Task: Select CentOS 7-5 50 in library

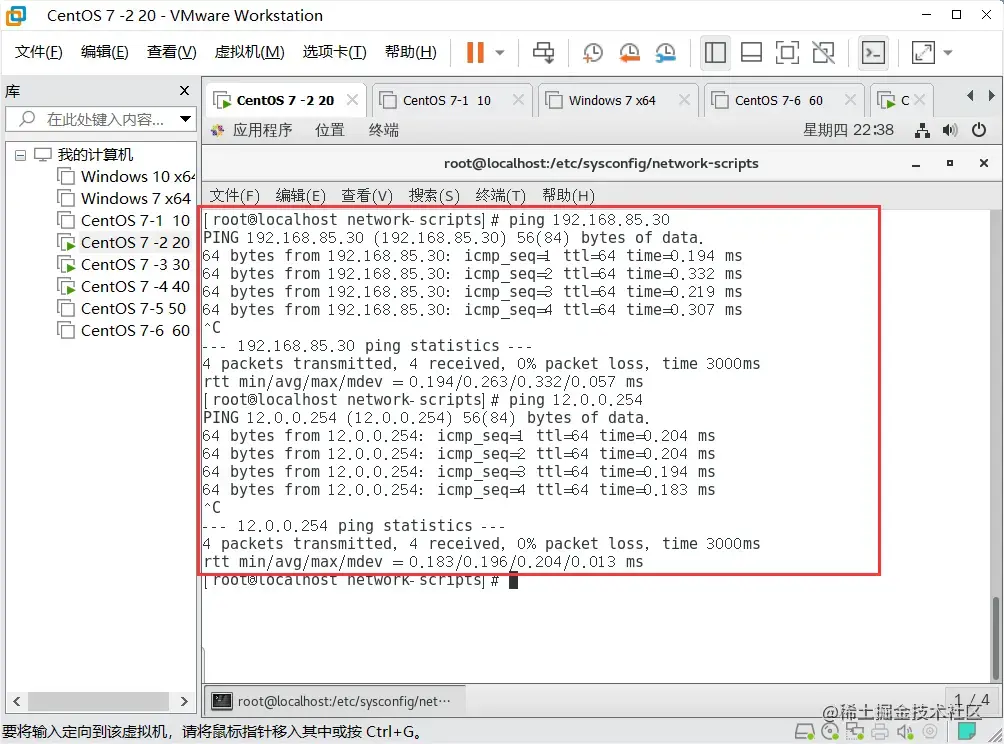Action: [122, 309]
